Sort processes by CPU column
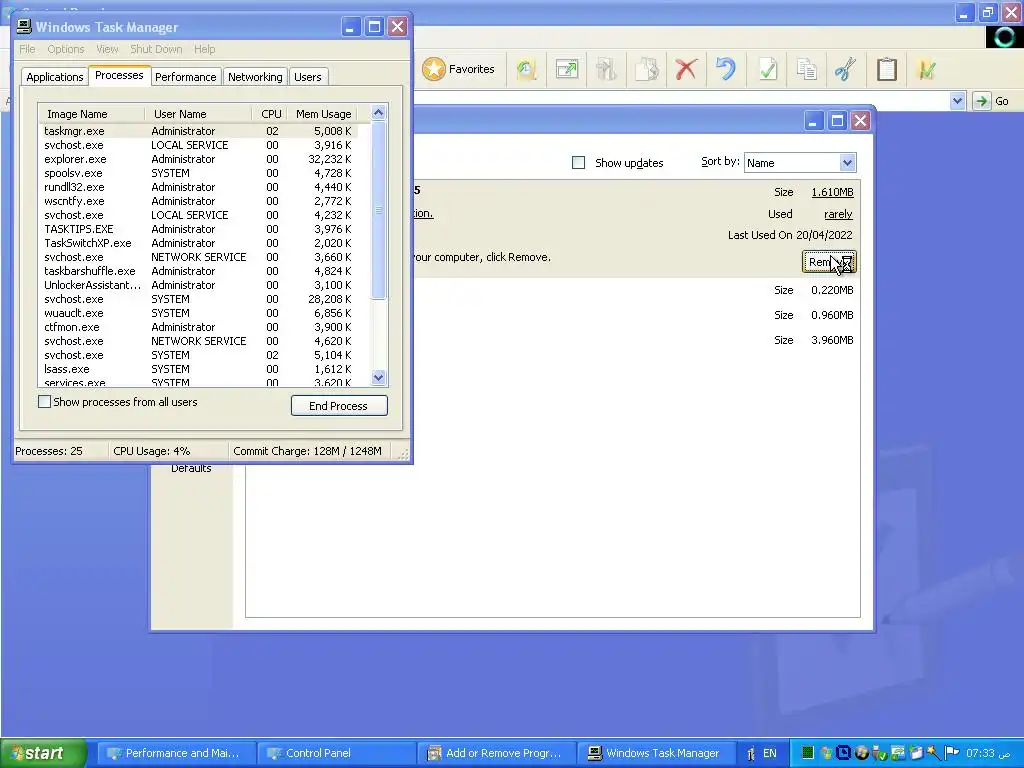The height and width of the screenshot is (768, 1024). pos(270,114)
